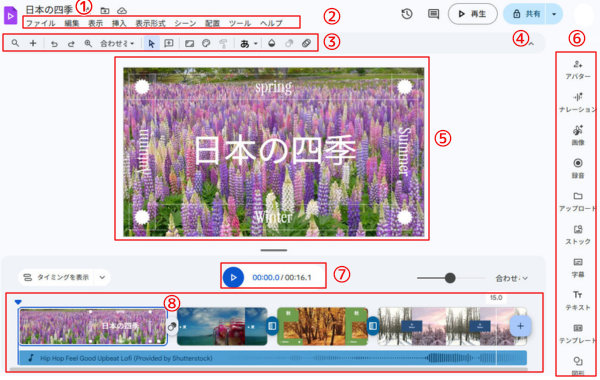This screenshot has height=380, width=600.
Task: Click the 再生 play button in header
Action: (473, 14)
